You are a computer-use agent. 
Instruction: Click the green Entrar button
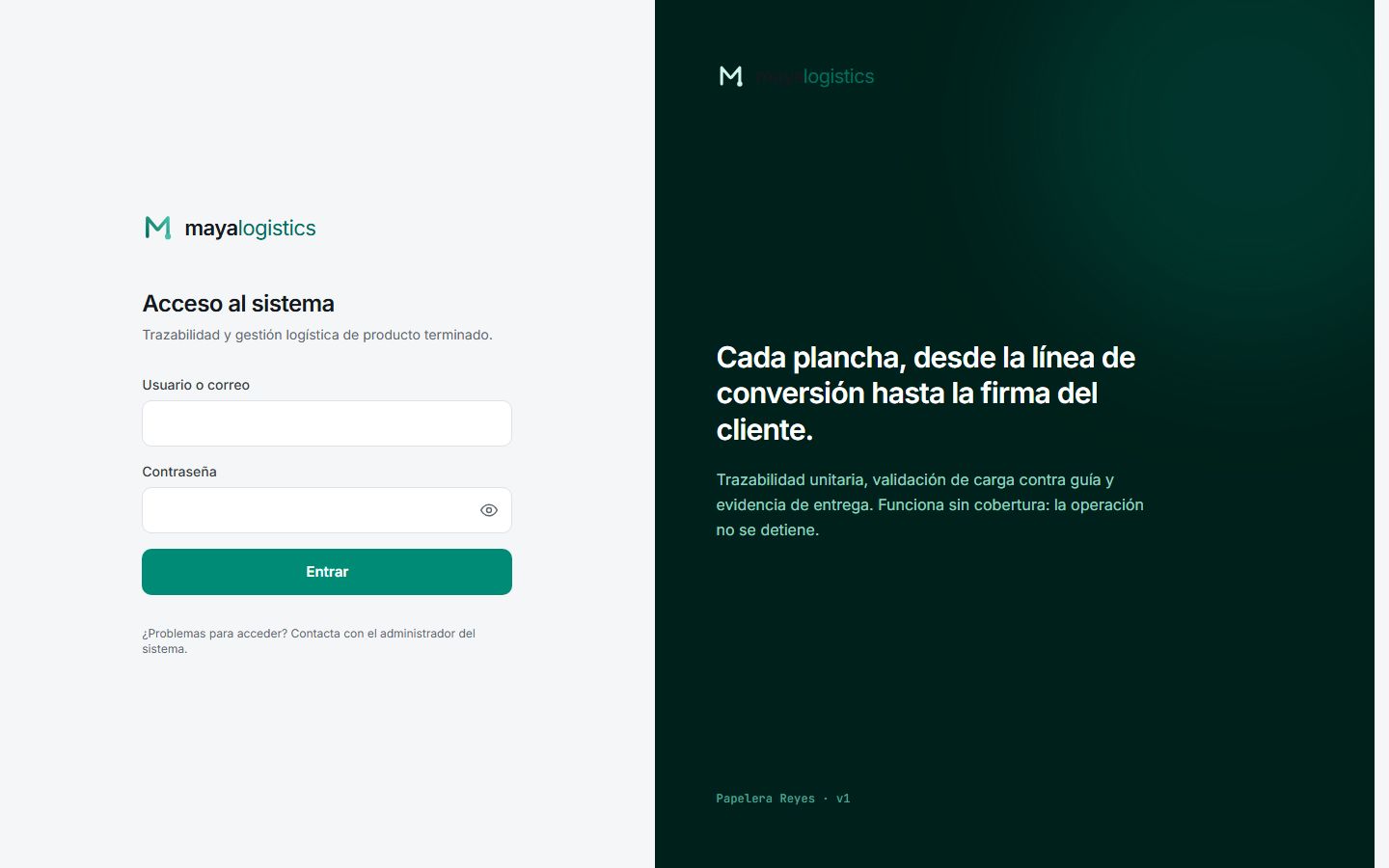point(326,572)
